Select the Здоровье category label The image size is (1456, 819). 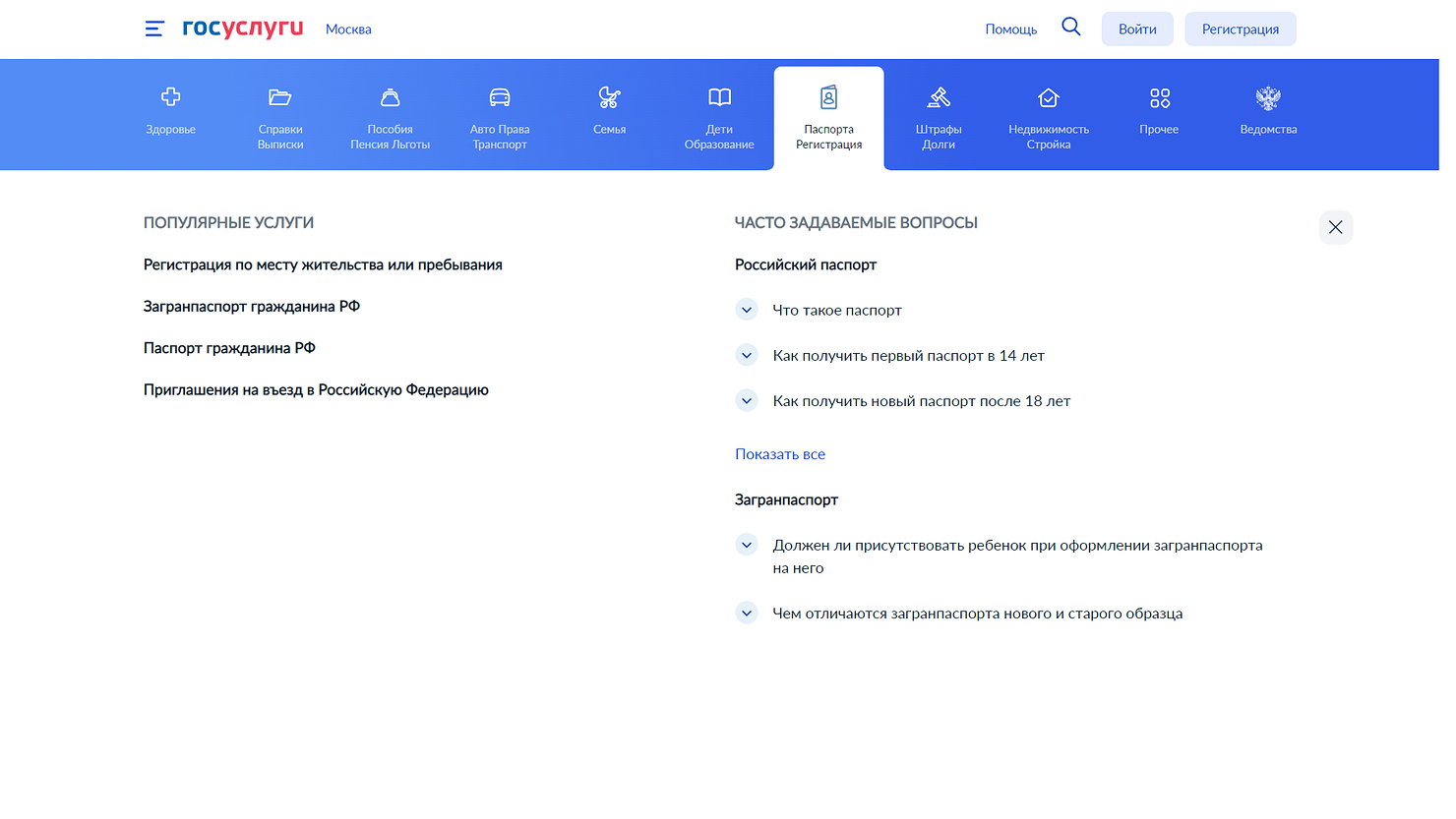(171, 130)
